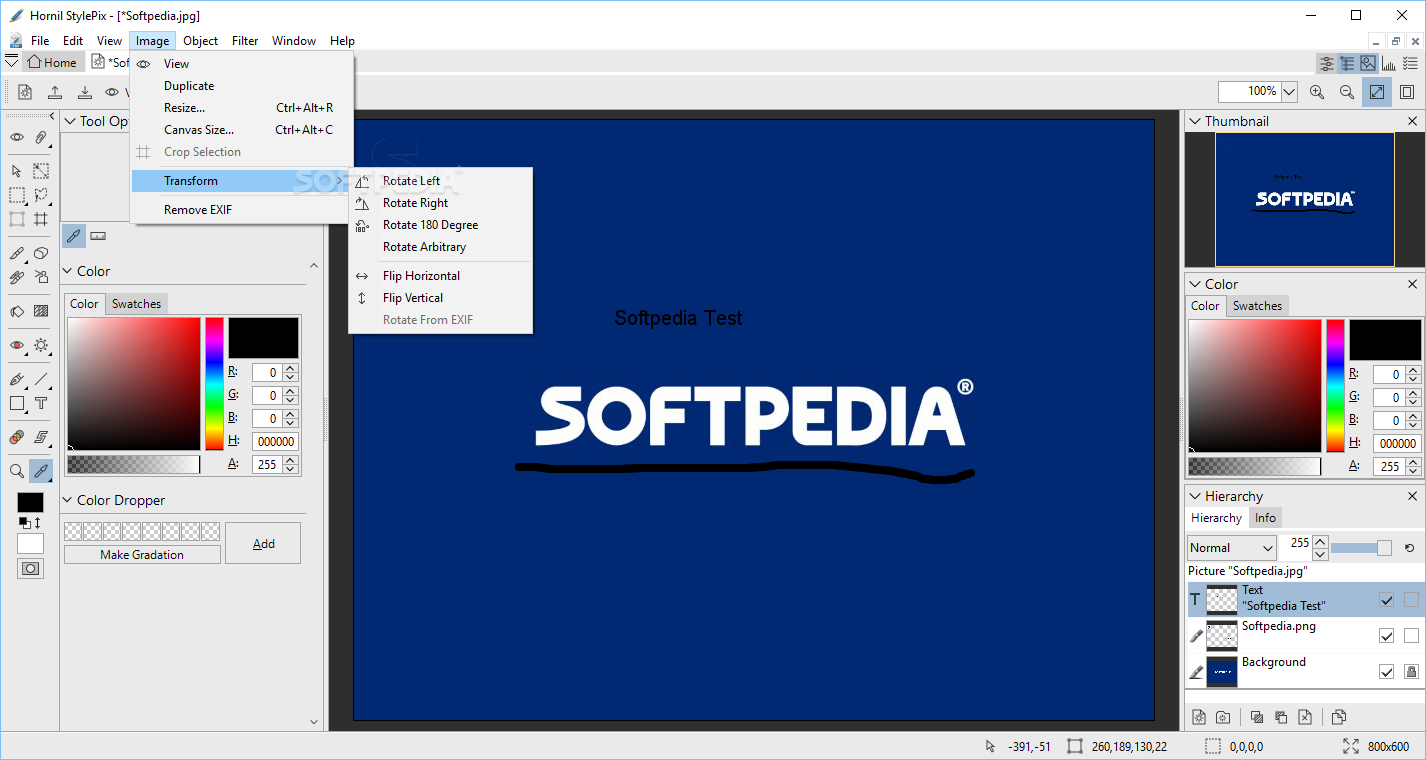Click the layer opacity slider in Hierarchy
Viewport: 1426px width, 760px height.
(1361, 548)
